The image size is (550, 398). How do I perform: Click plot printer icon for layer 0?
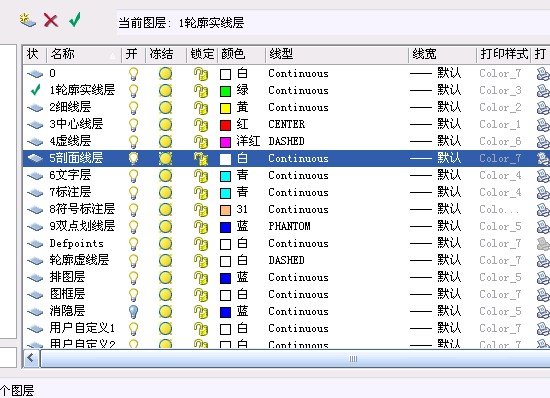point(543,74)
